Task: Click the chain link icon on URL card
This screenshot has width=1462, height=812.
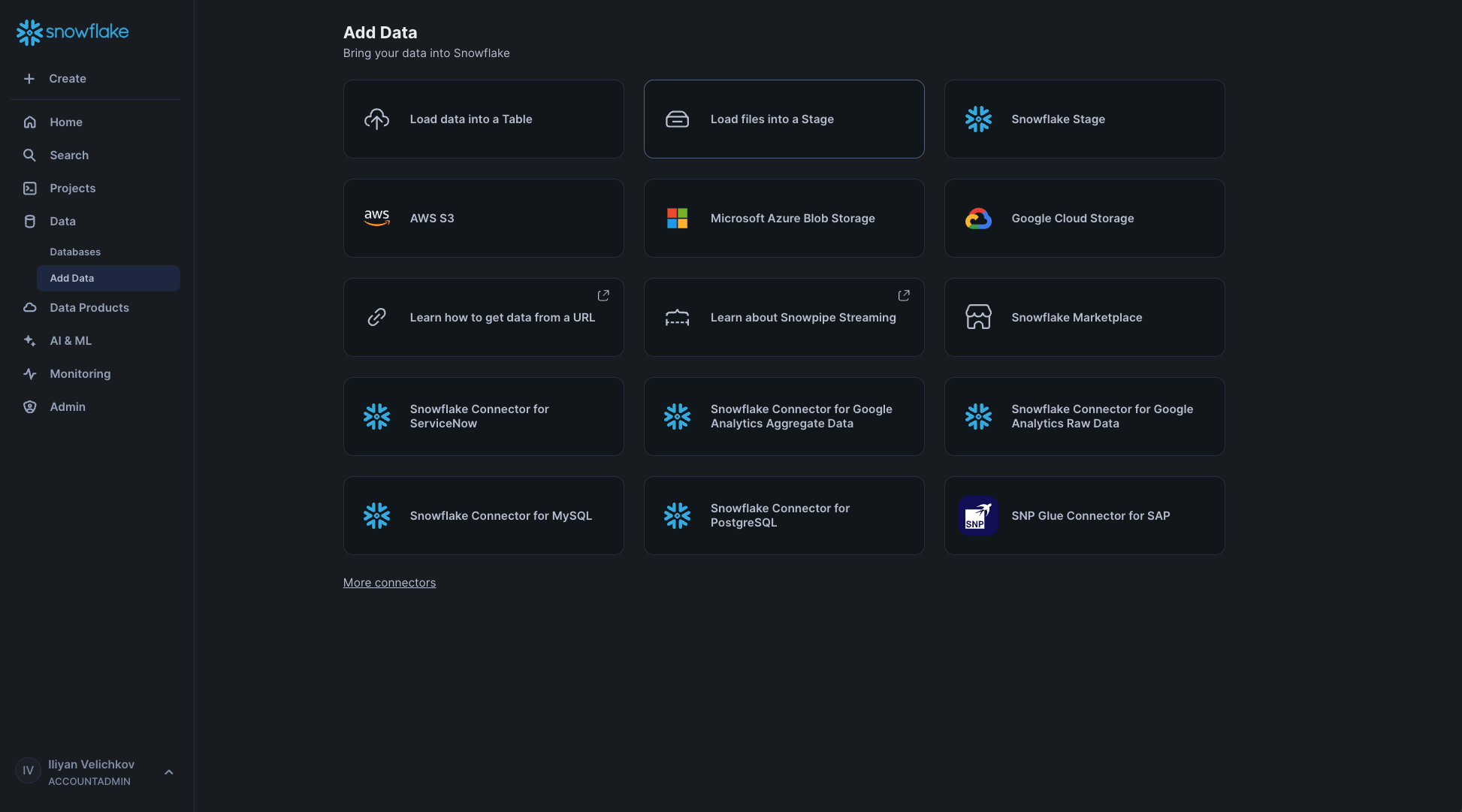Action: (x=376, y=318)
